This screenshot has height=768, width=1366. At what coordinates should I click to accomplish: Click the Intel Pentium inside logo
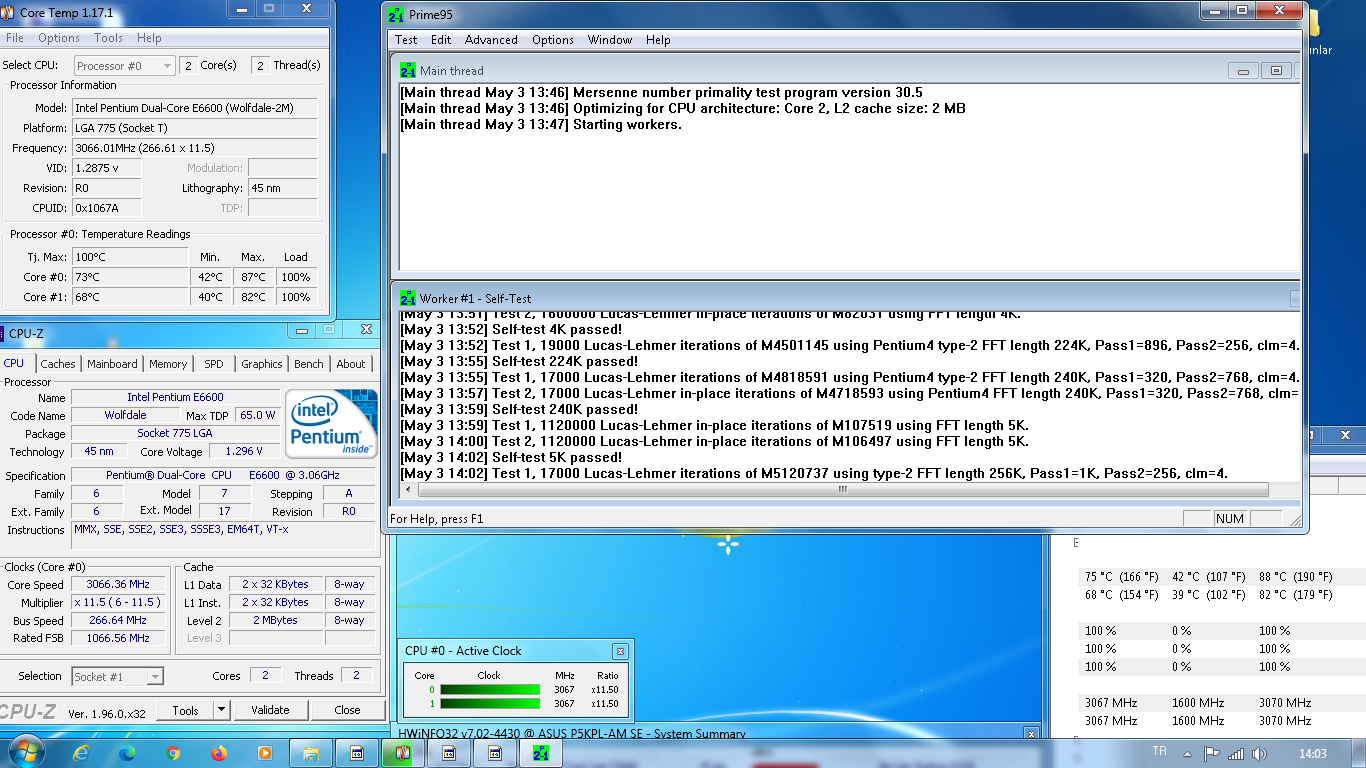click(331, 424)
